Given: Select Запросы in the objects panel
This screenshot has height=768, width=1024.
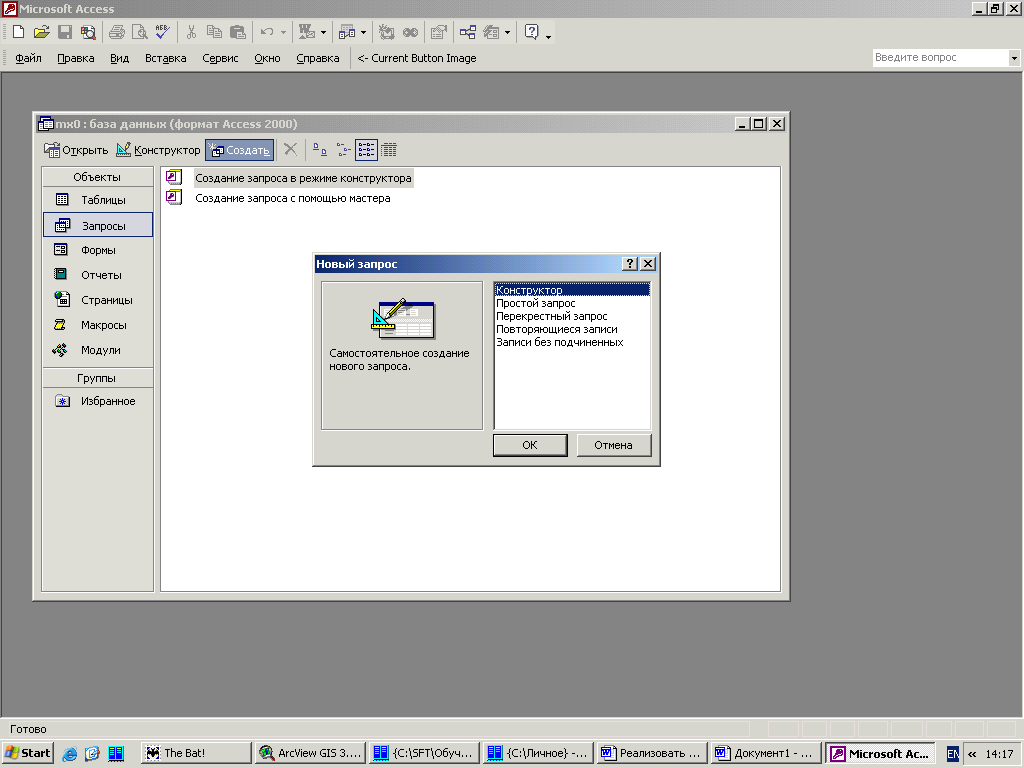Looking at the screenshot, I should [x=97, y=225].
